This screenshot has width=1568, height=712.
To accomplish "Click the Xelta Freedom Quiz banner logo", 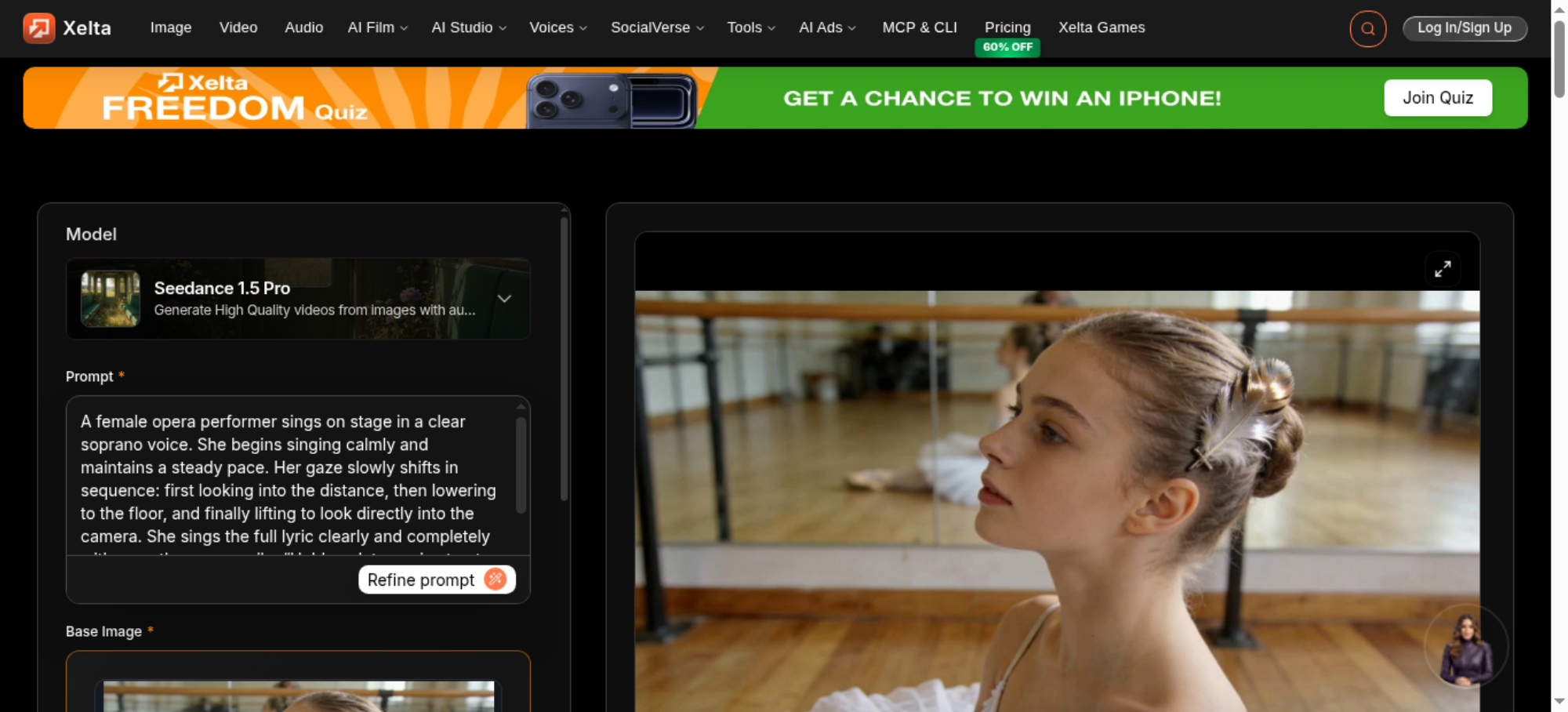I will tap(234, 99).
